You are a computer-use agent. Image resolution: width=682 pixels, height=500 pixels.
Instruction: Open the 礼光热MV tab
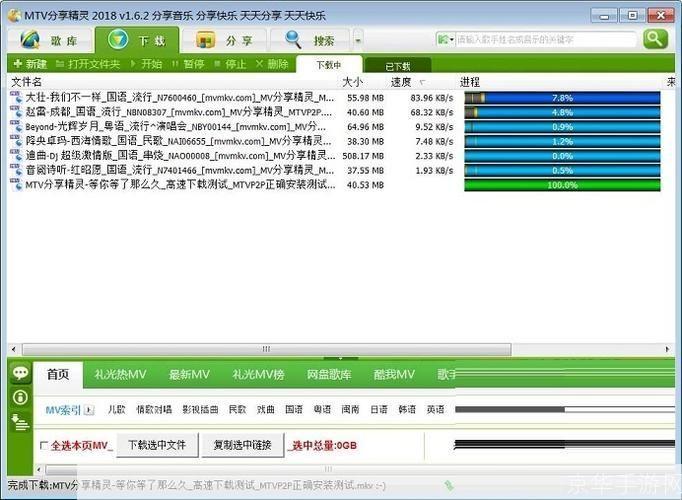120,374
